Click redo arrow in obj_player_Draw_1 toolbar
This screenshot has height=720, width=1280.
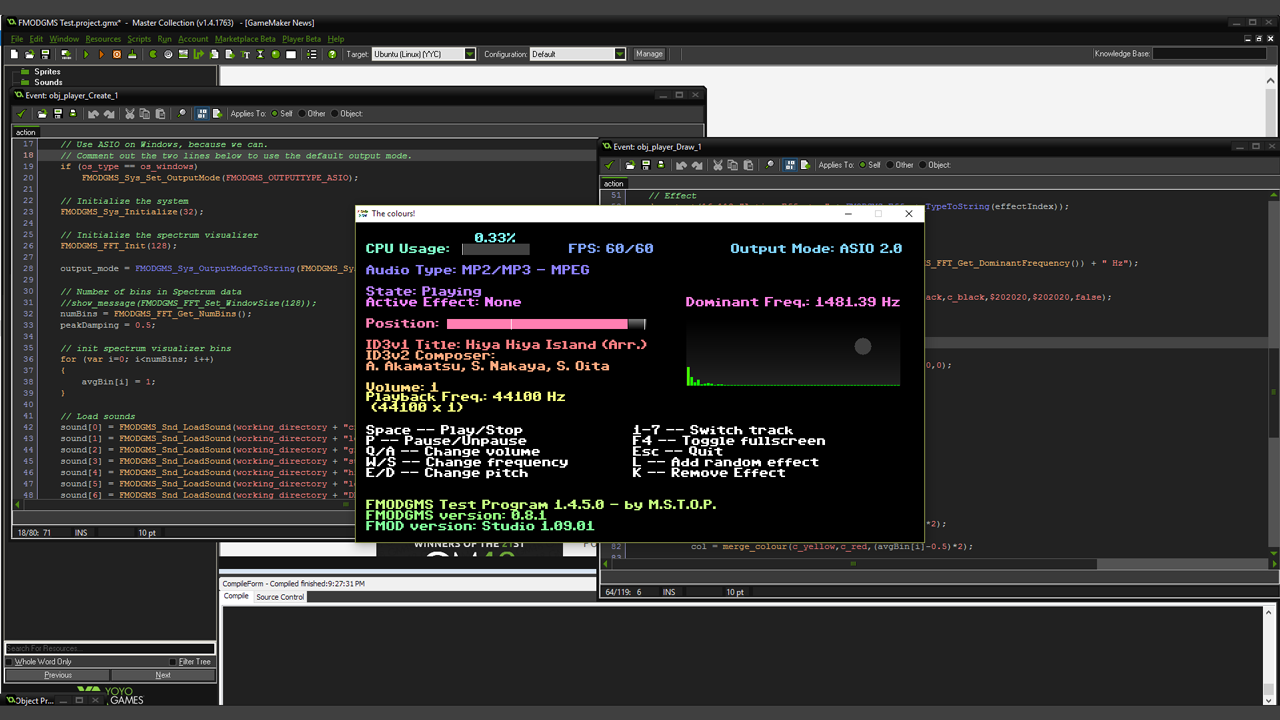point(697,165)
